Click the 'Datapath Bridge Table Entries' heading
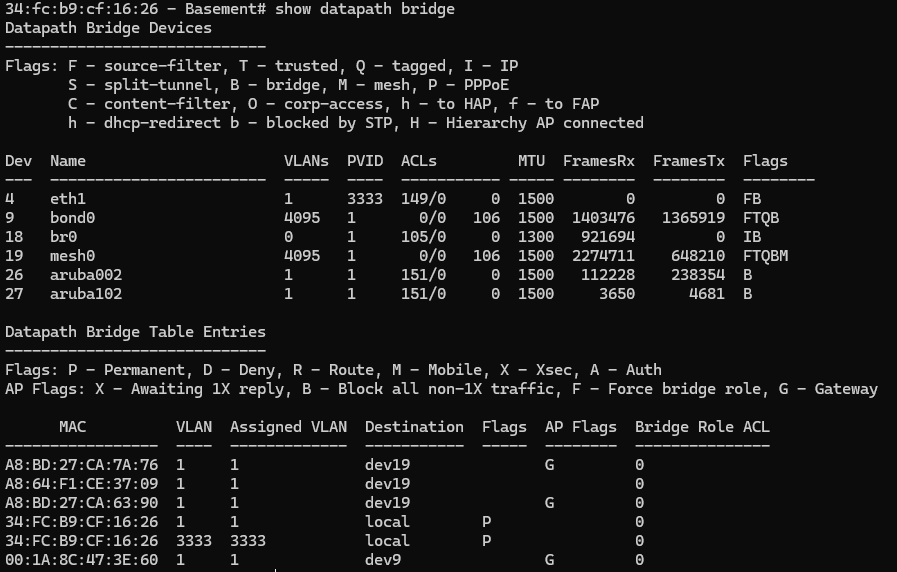The height and width of the screenshot is (572, 897). (135, 332)
